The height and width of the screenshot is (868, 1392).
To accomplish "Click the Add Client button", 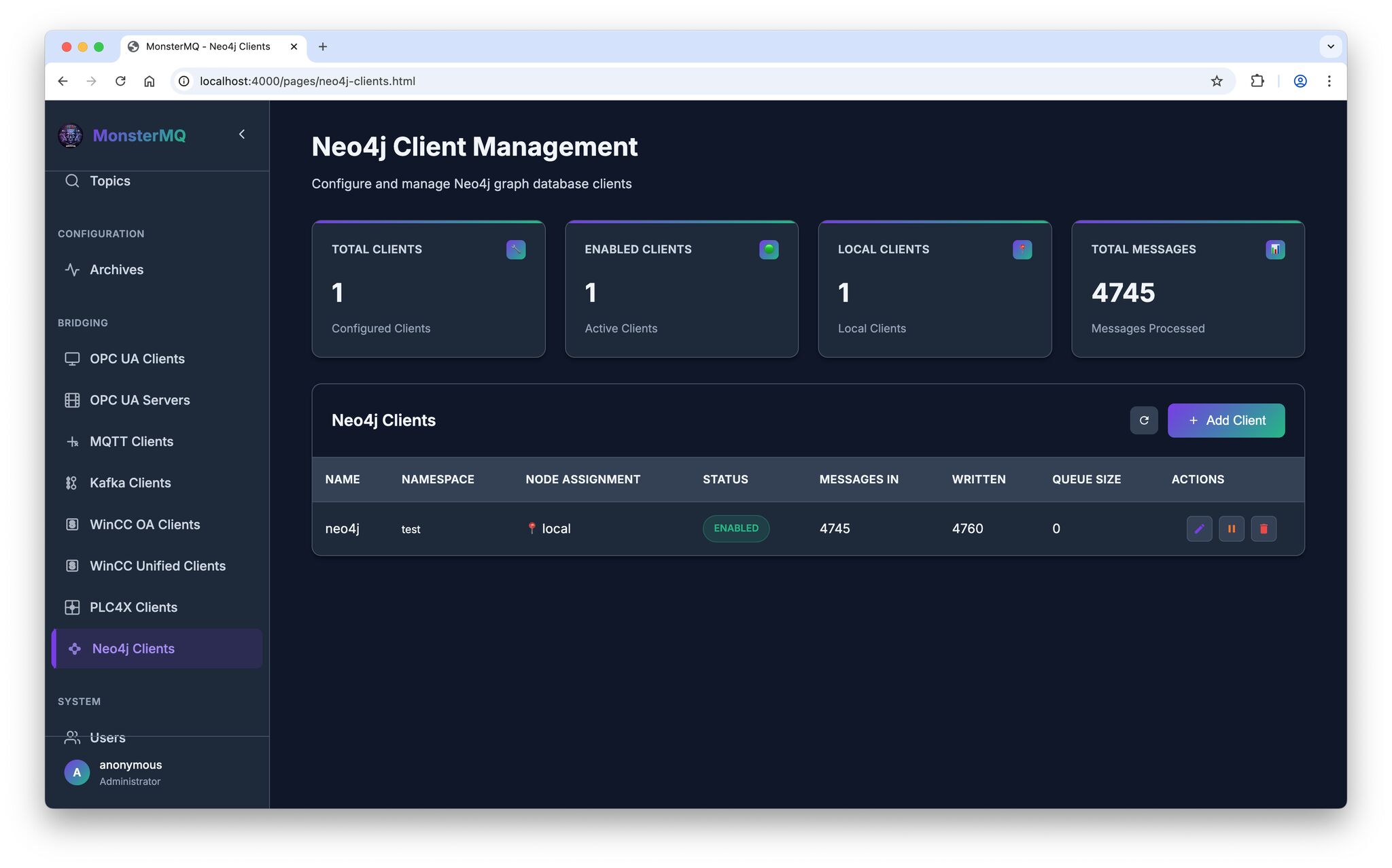I will click(x=1225, y=420).
